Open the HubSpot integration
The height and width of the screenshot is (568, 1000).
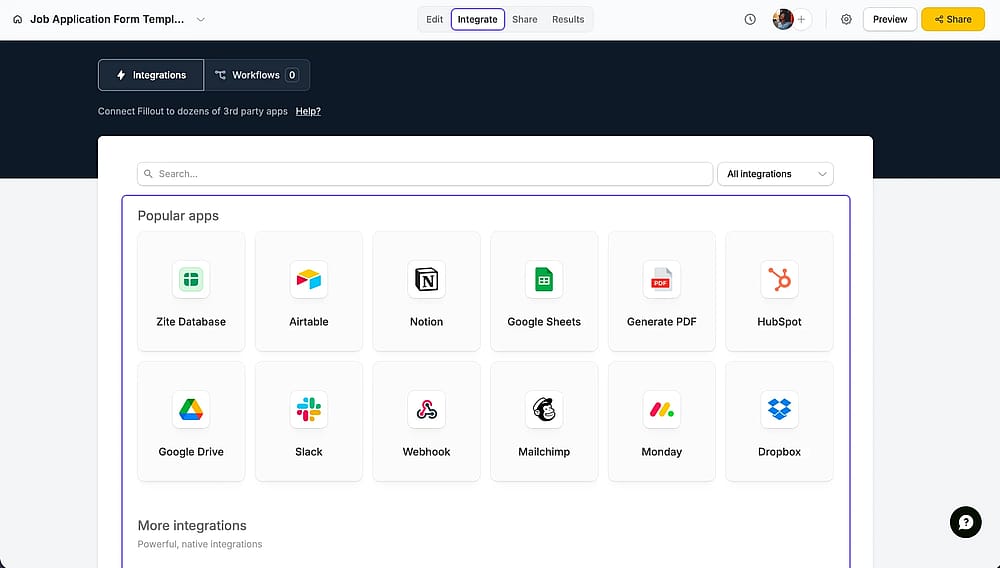coord(779,291)
